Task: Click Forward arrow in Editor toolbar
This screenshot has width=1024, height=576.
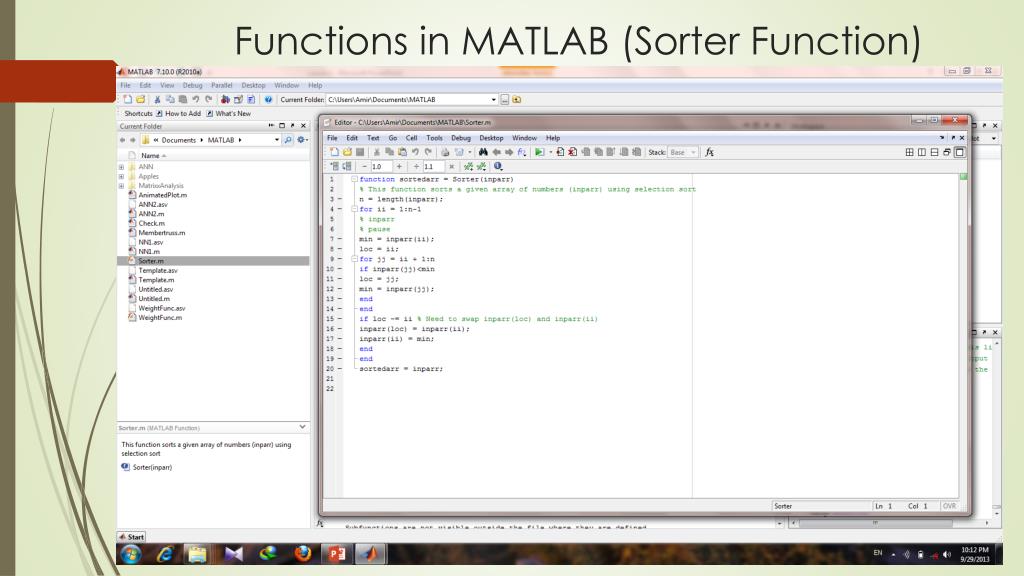Action: (x=509, y=152)
